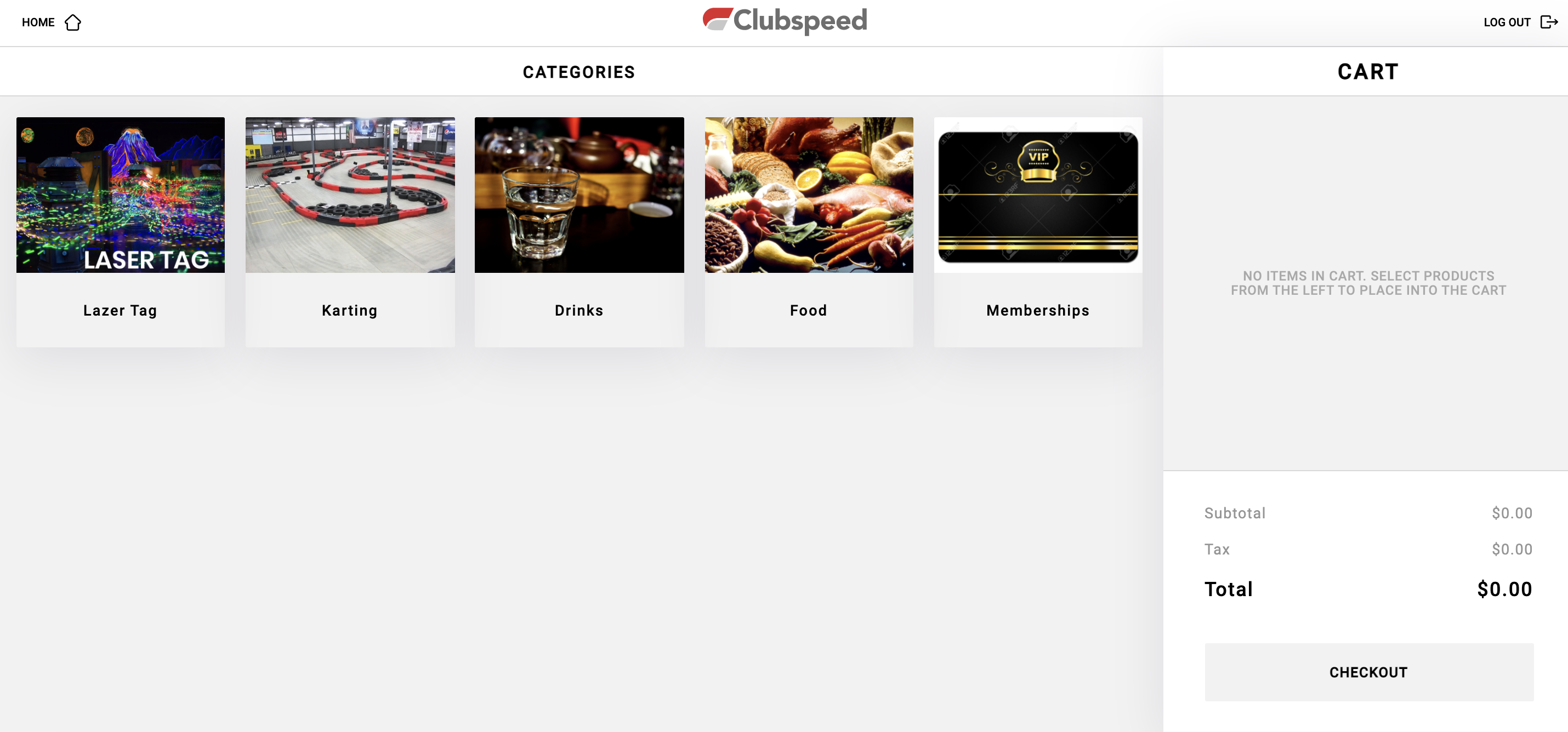Click the empty cart message
1568x732 pixels.
(x=1369, y=283)
